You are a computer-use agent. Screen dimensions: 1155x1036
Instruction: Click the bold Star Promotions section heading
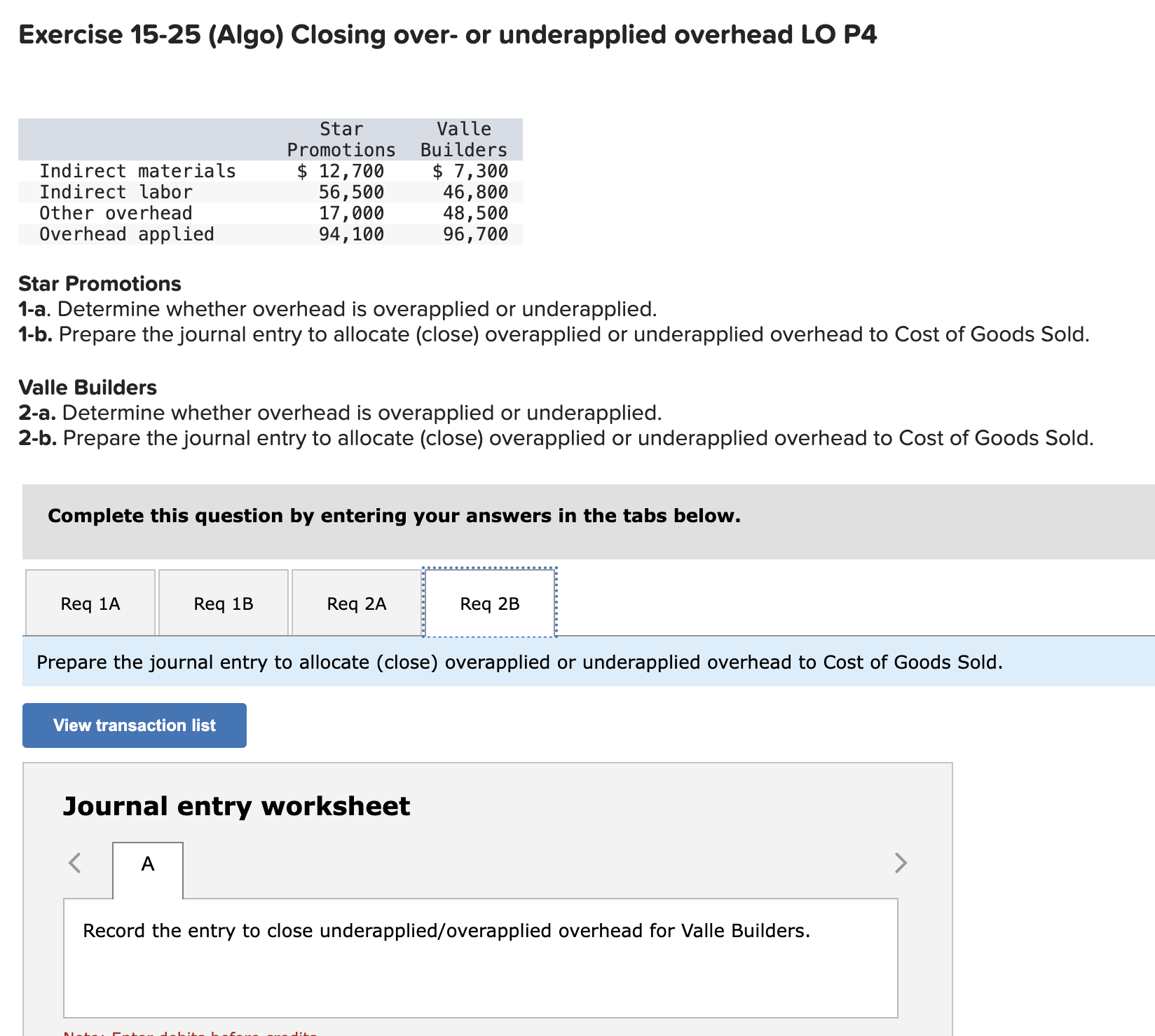click(100, 284)
